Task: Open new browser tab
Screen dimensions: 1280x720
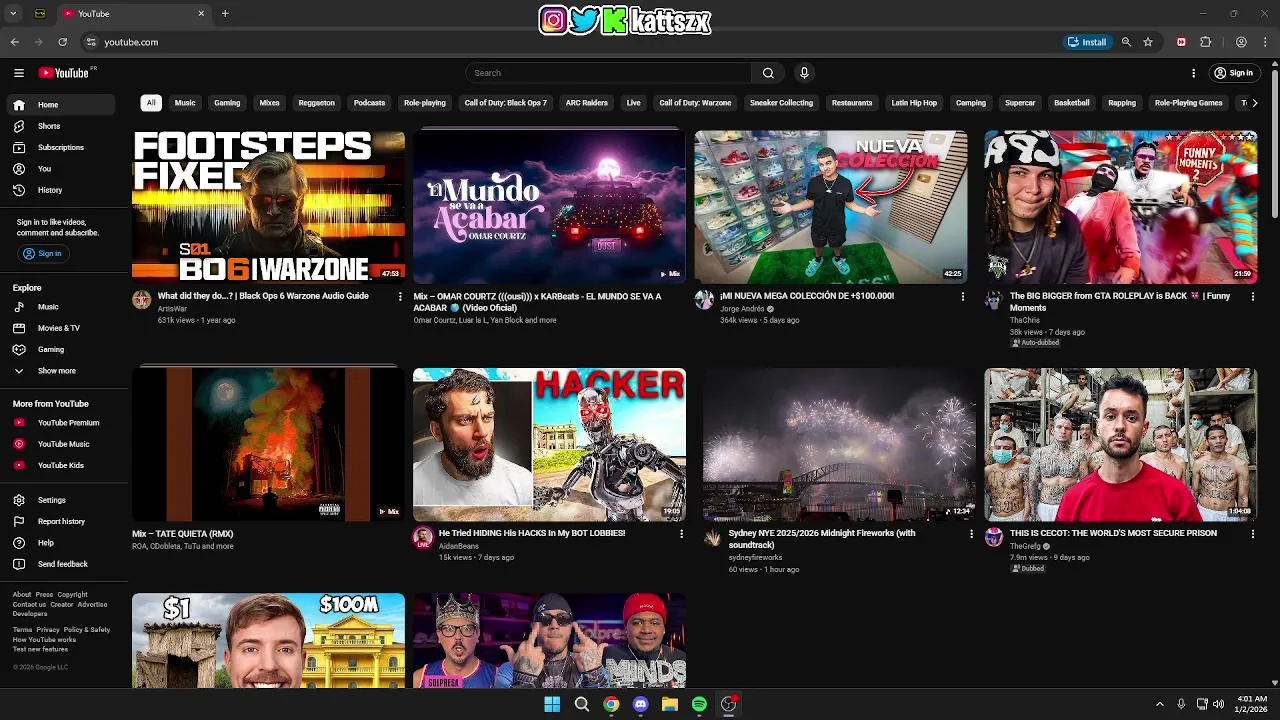Action: pyautogui.click(x=225, y=14)
